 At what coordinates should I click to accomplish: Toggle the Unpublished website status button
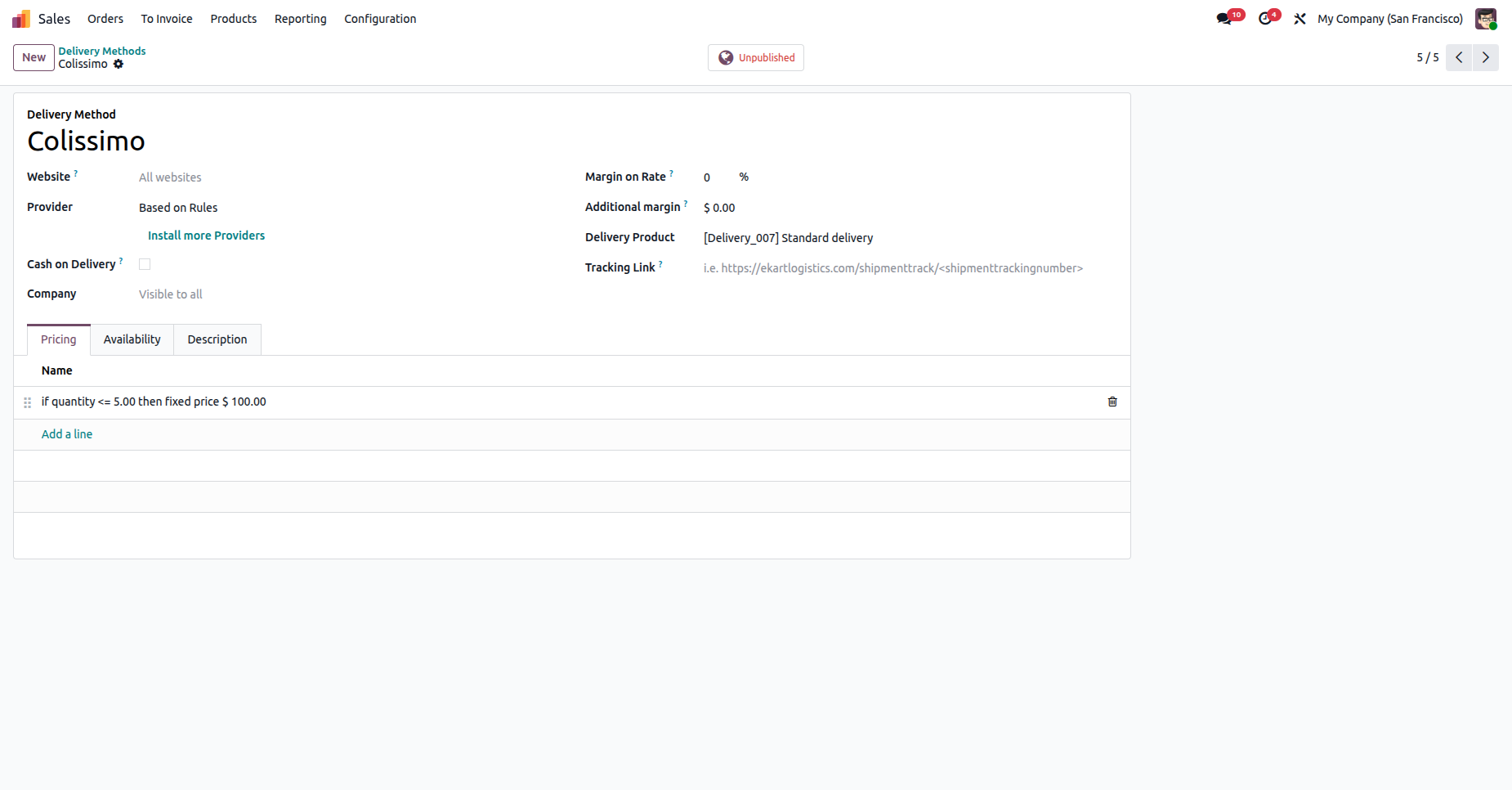pos(756,57)
